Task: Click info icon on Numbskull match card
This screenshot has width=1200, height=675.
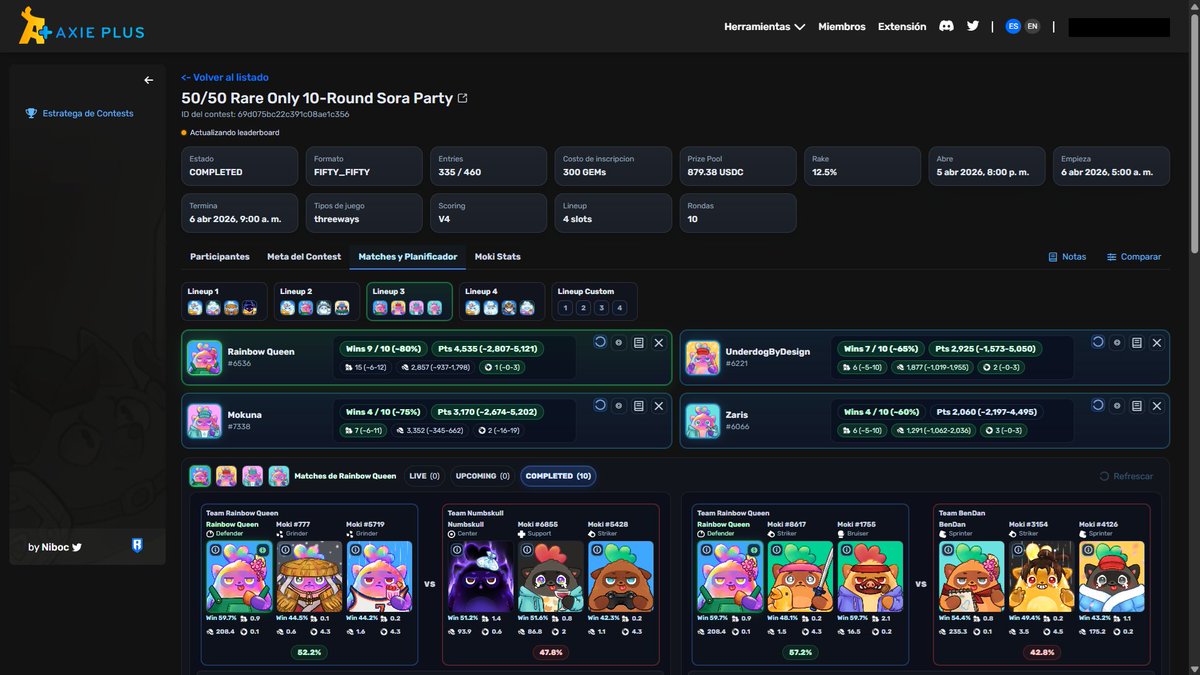Action: coord(456,549)
